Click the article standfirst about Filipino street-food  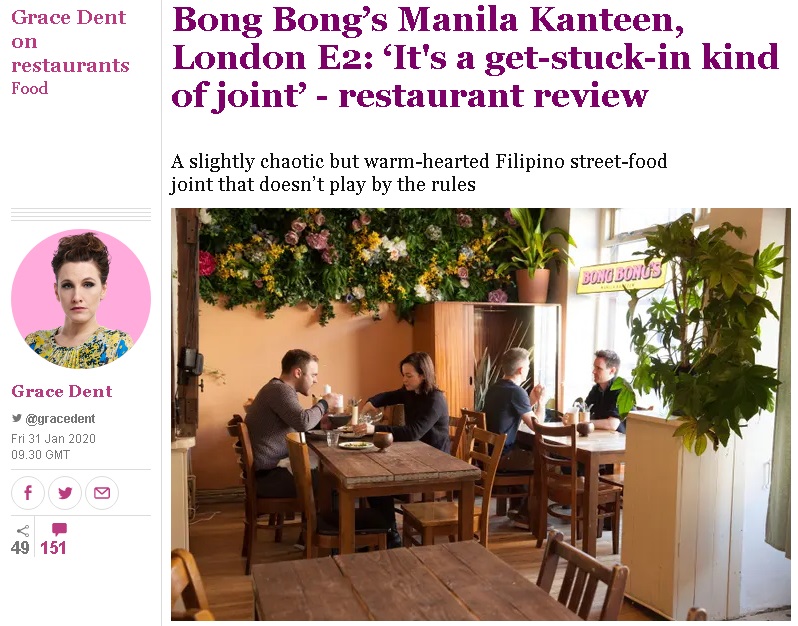419,173
